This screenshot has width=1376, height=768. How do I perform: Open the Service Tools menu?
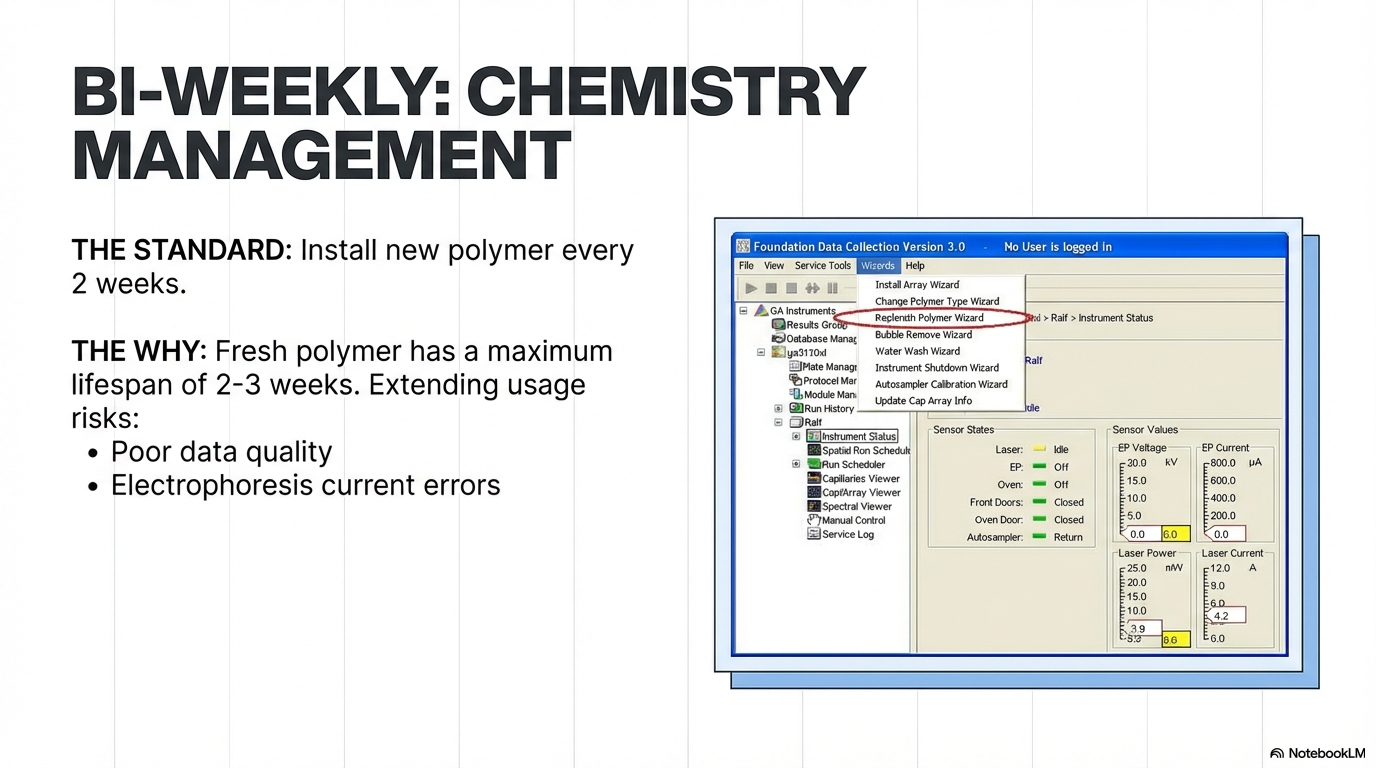(822, 266)
